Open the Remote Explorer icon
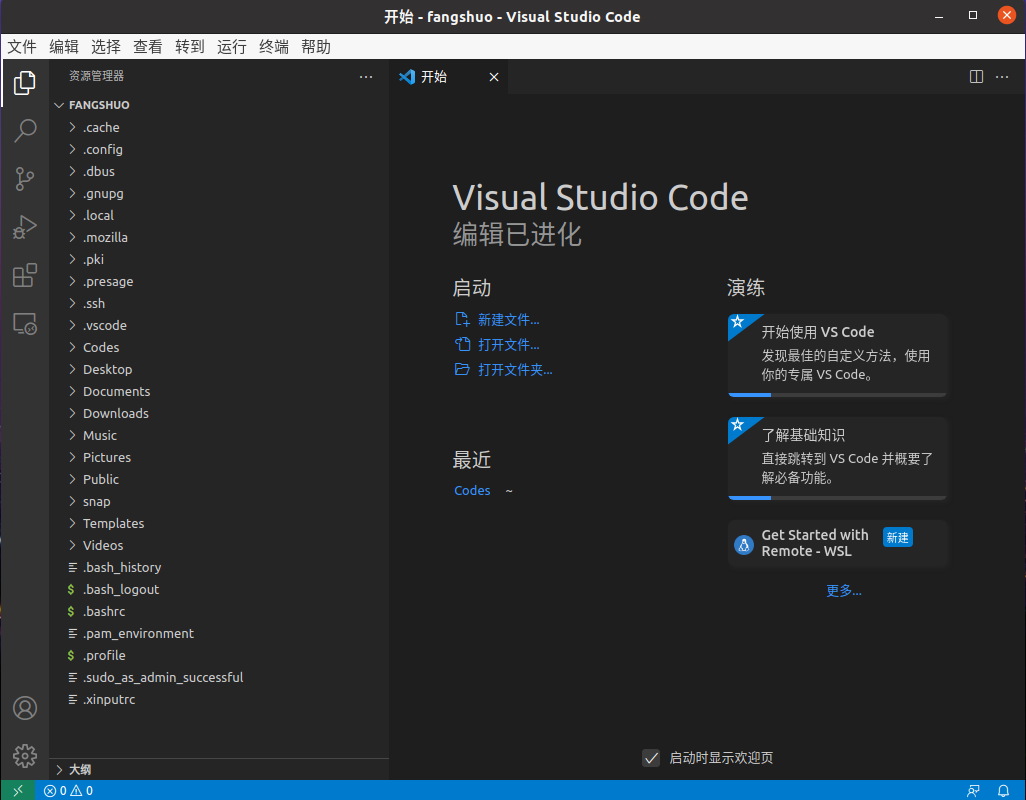Viewport: 1026px width, 800px height. click(25, 324)
